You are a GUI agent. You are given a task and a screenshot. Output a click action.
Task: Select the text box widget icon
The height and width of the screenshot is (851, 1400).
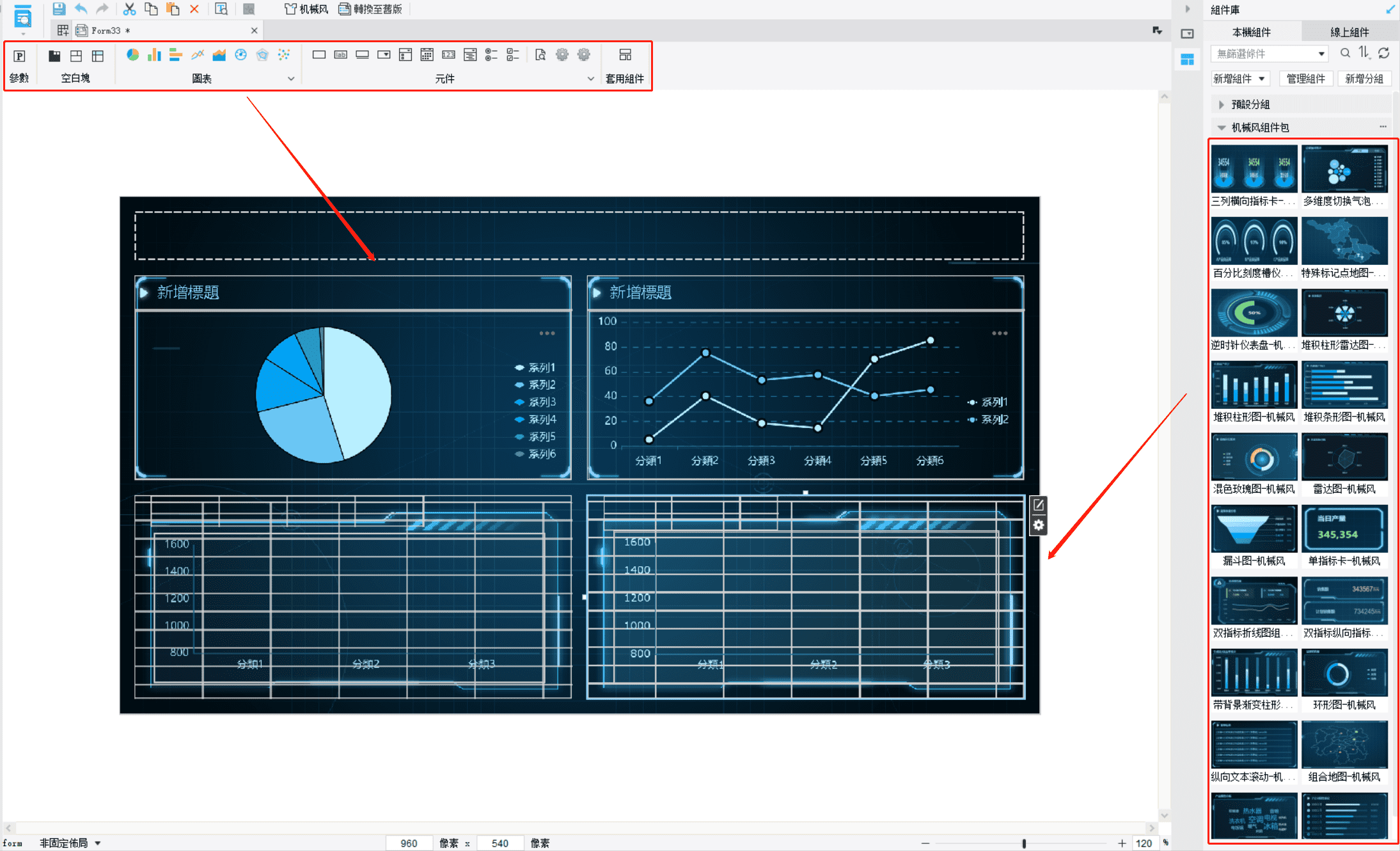[x=319, y=55]
